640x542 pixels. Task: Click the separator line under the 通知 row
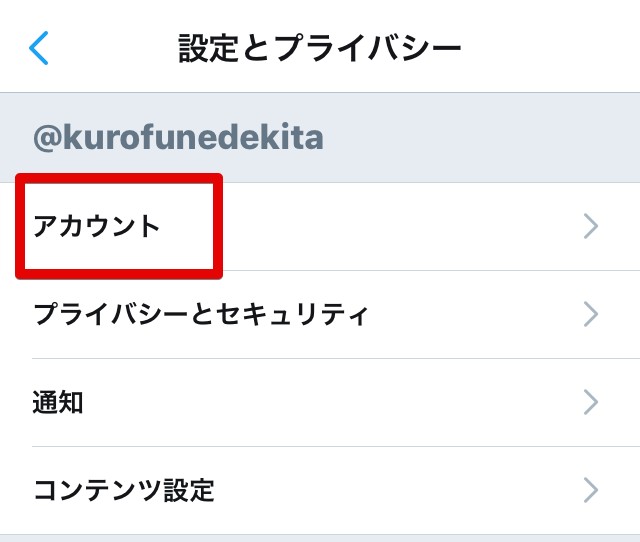coord(330,446)
